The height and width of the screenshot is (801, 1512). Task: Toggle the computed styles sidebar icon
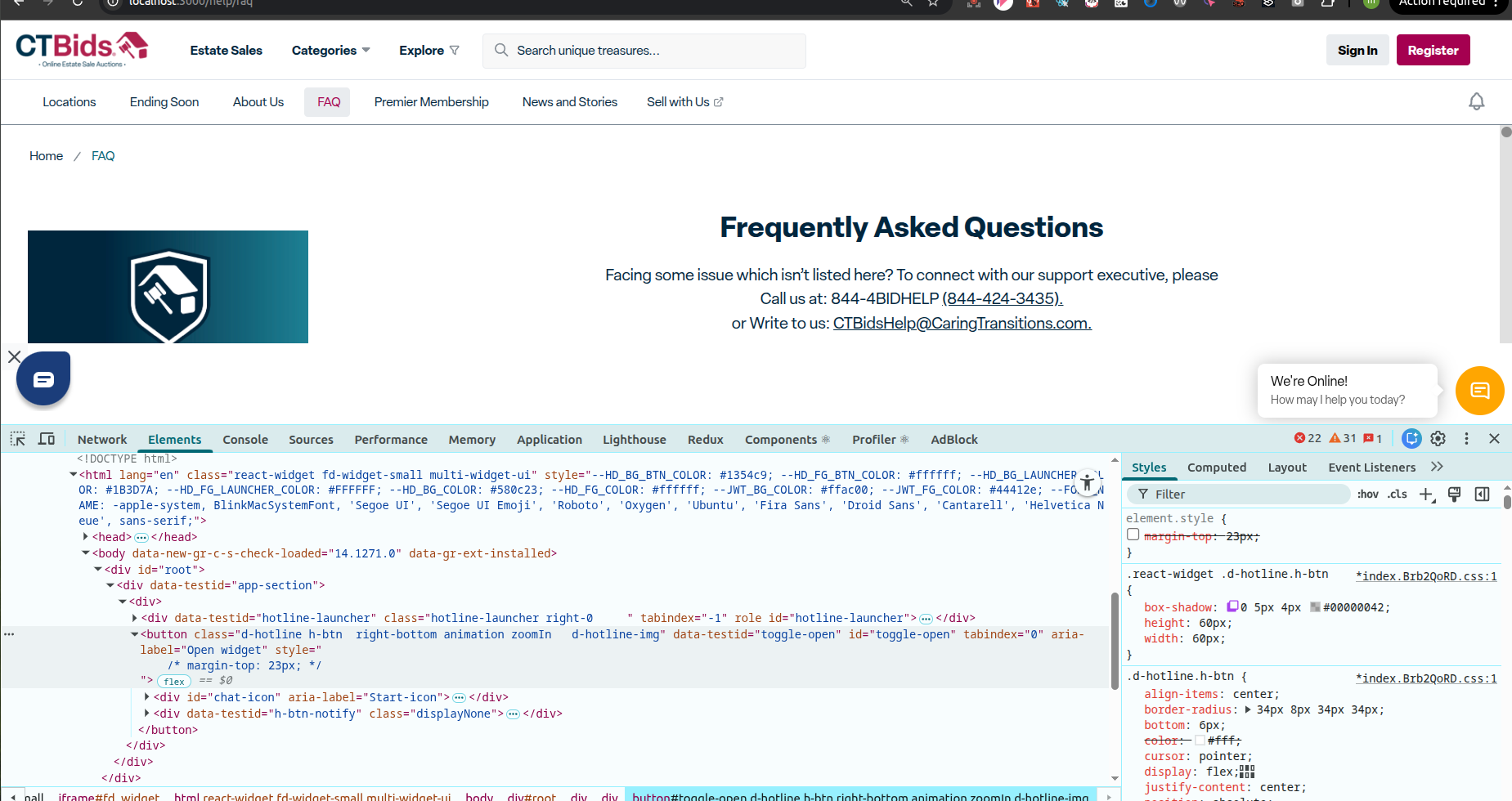coord(1482,494)
